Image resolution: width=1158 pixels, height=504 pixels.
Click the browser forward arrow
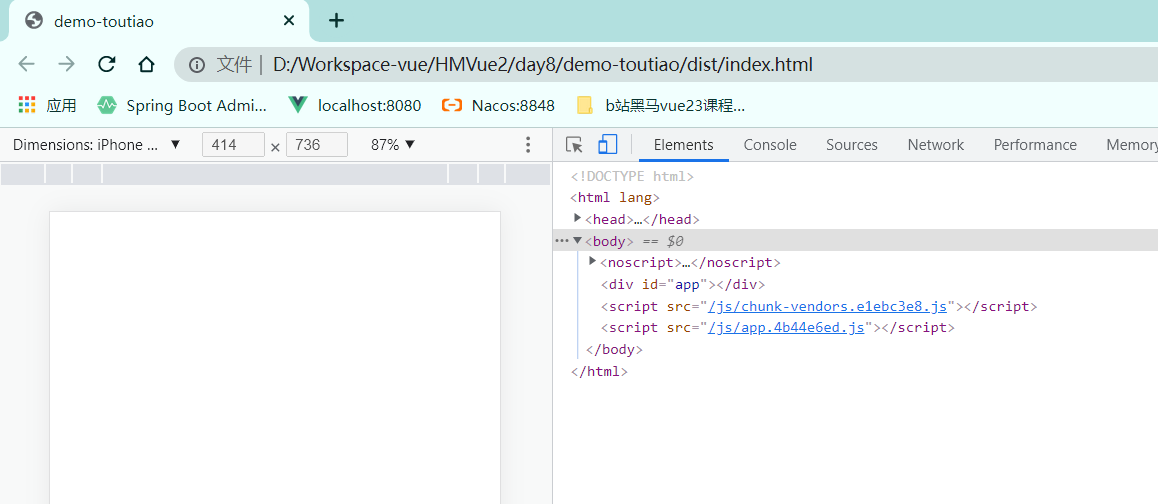pyautogui.click(x=66, y=64)
